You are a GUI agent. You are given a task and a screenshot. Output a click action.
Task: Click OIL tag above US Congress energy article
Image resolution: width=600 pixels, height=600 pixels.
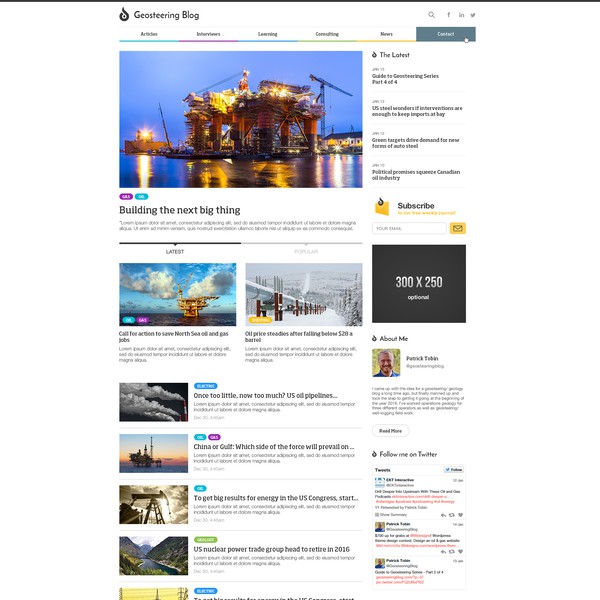click(x=200, y=488)
